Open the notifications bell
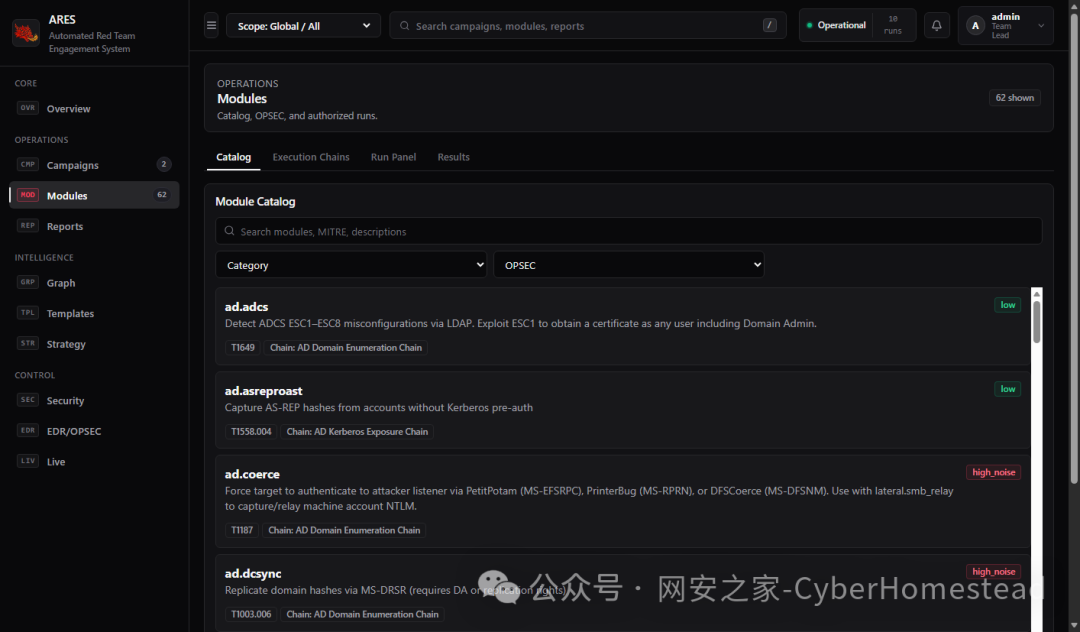The width and height of the screenshot is (1080, 632). [936, 25]
